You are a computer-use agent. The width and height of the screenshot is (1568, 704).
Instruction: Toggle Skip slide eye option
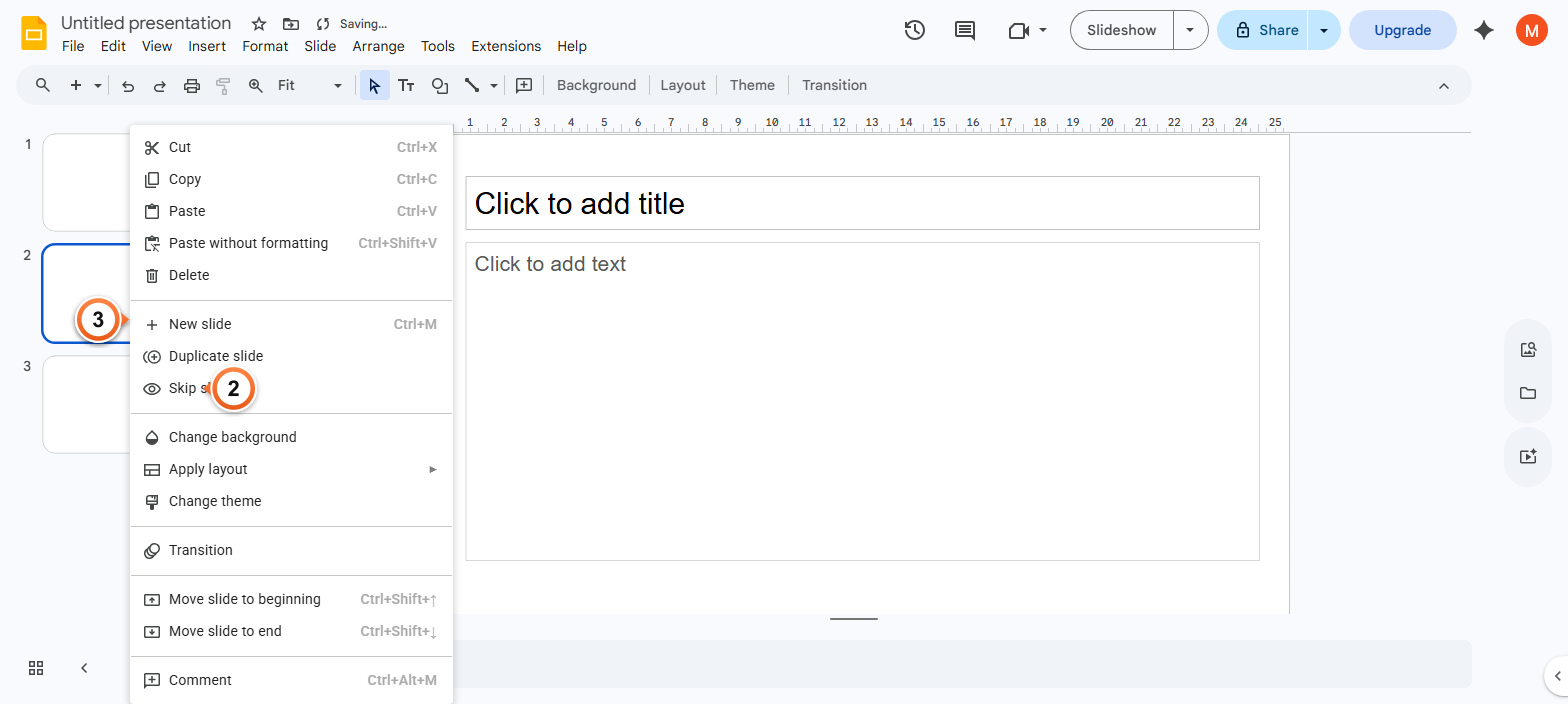coord(292,388)
